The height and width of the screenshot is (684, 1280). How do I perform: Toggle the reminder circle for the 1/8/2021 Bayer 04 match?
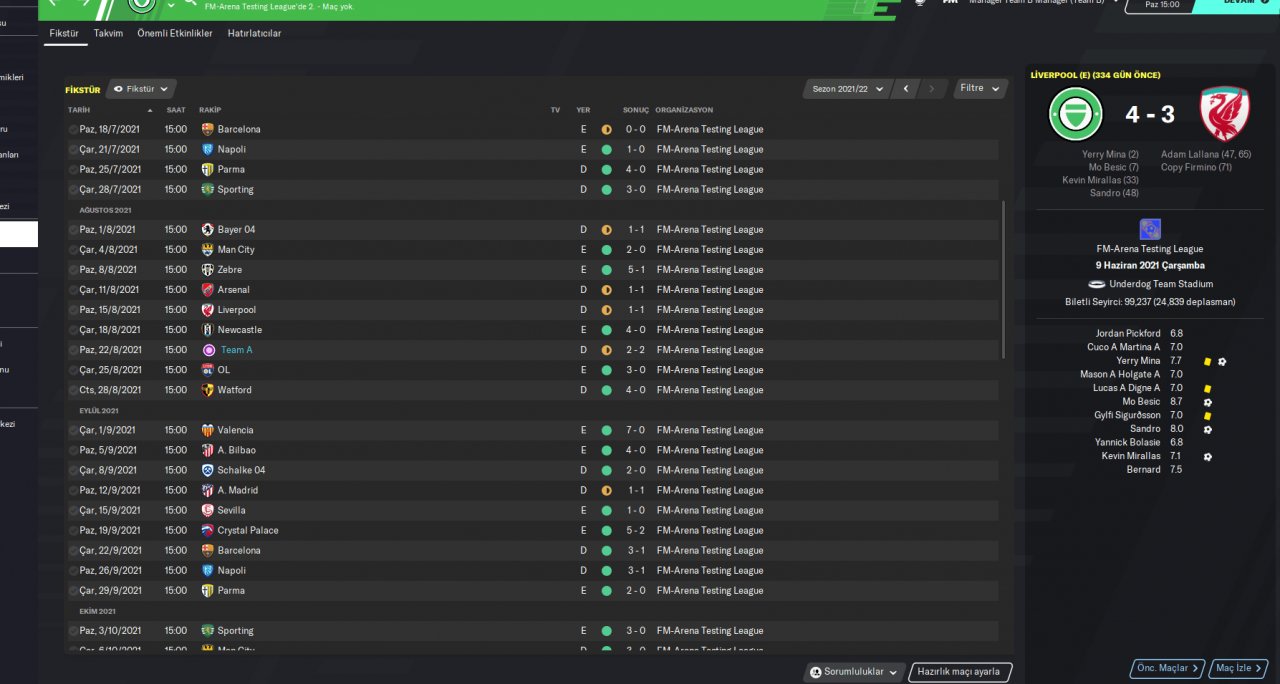[x=73, y=229]
